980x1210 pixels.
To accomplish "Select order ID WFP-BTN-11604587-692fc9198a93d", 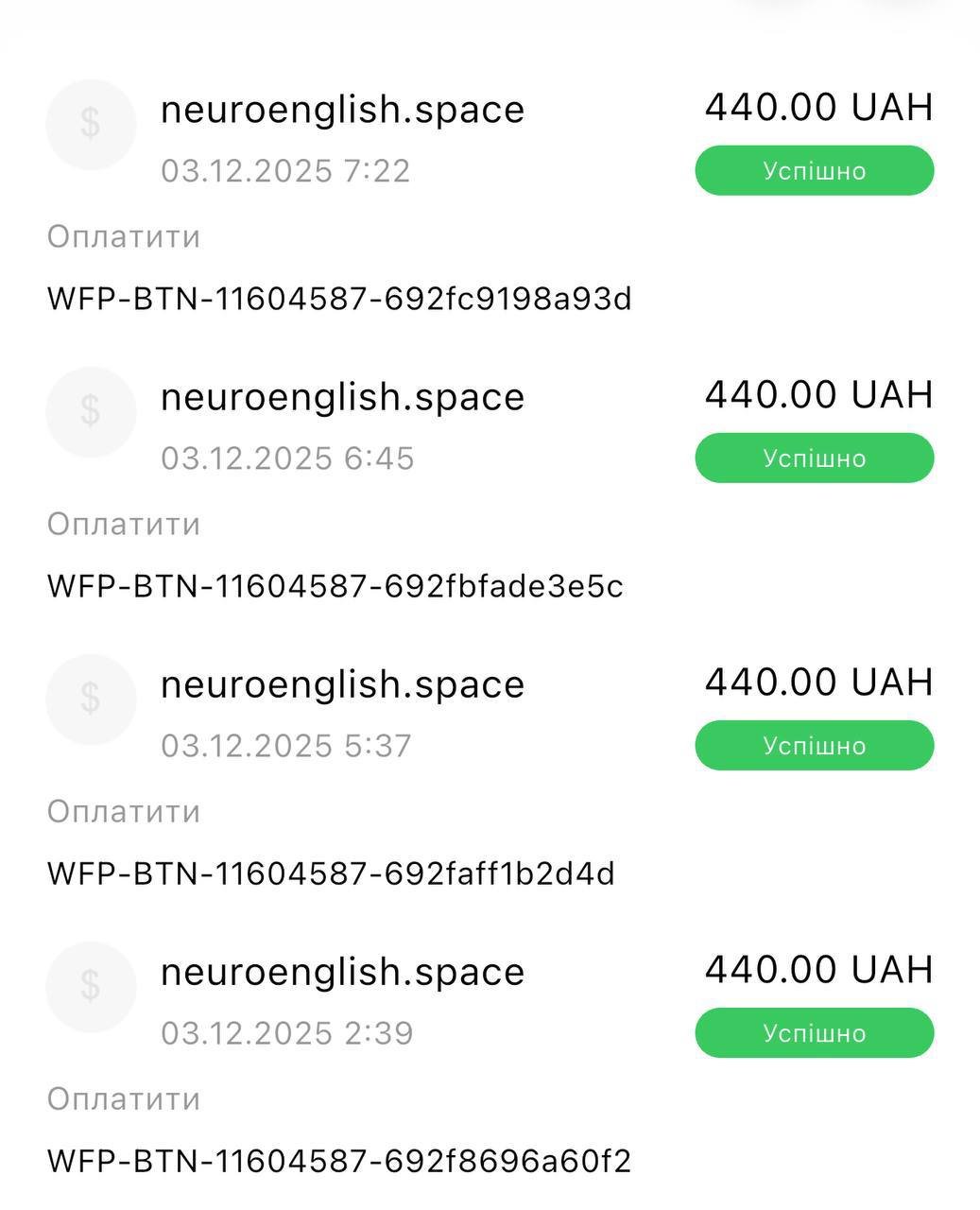I will (339, 299).
